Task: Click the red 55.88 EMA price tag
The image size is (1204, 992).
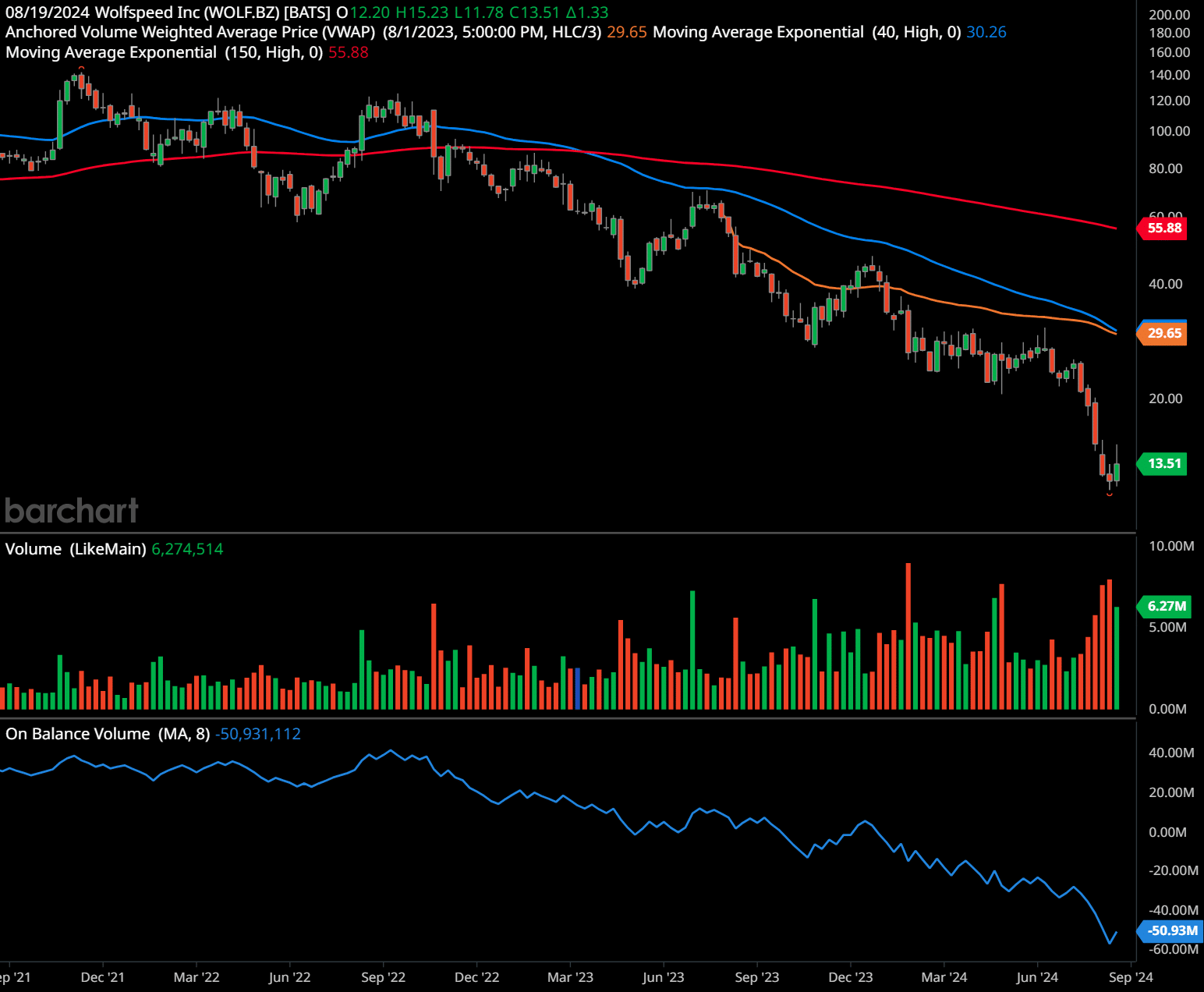Action: [x=1163, y=228]
